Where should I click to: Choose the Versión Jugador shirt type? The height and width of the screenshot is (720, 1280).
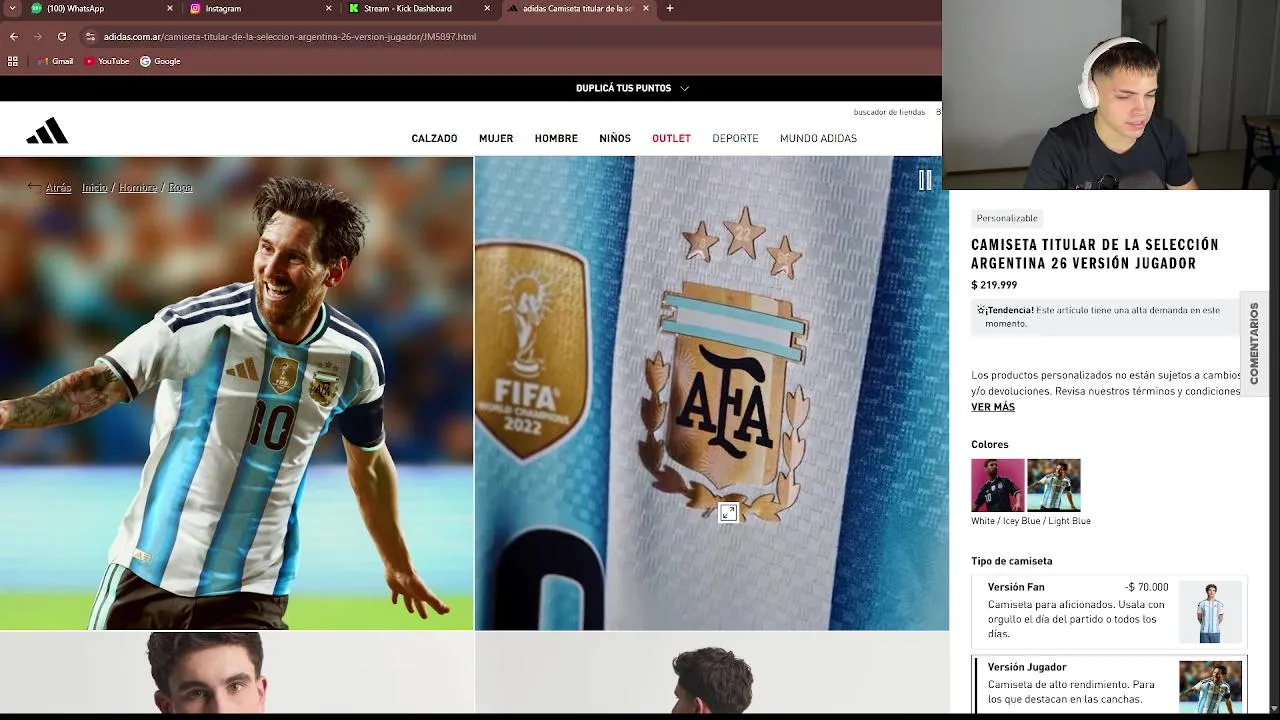(x=1109, y=685)
